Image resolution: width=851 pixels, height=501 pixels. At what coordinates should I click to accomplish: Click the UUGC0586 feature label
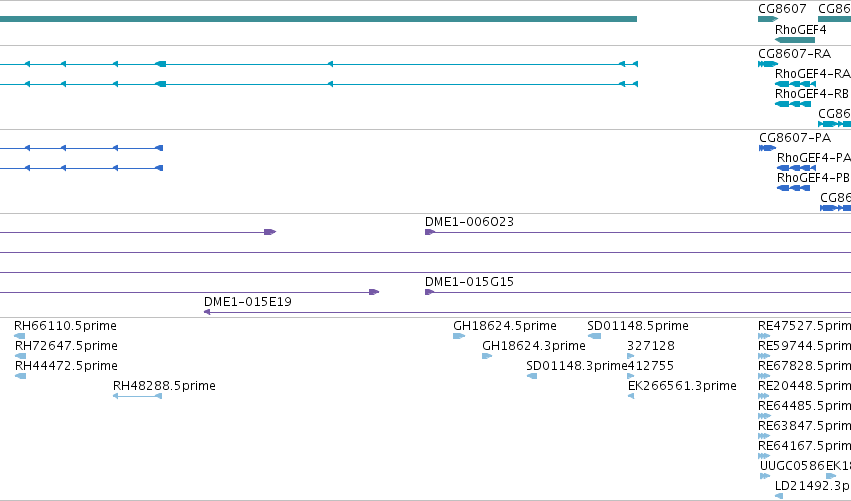pos(792,466)
